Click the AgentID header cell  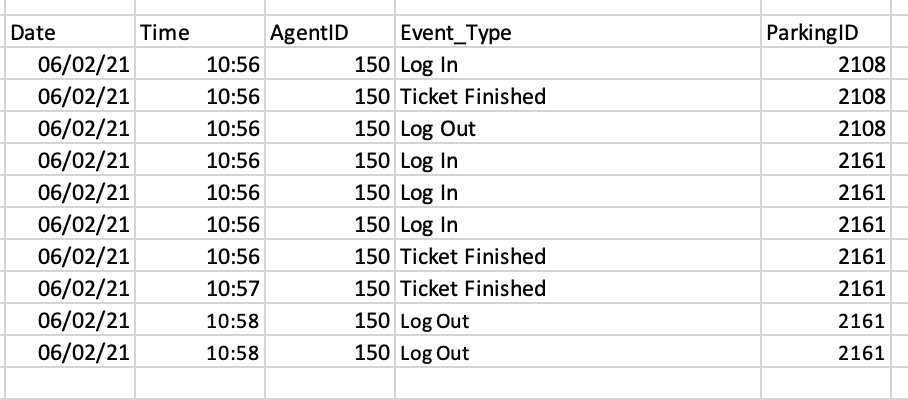coord(329,32)
